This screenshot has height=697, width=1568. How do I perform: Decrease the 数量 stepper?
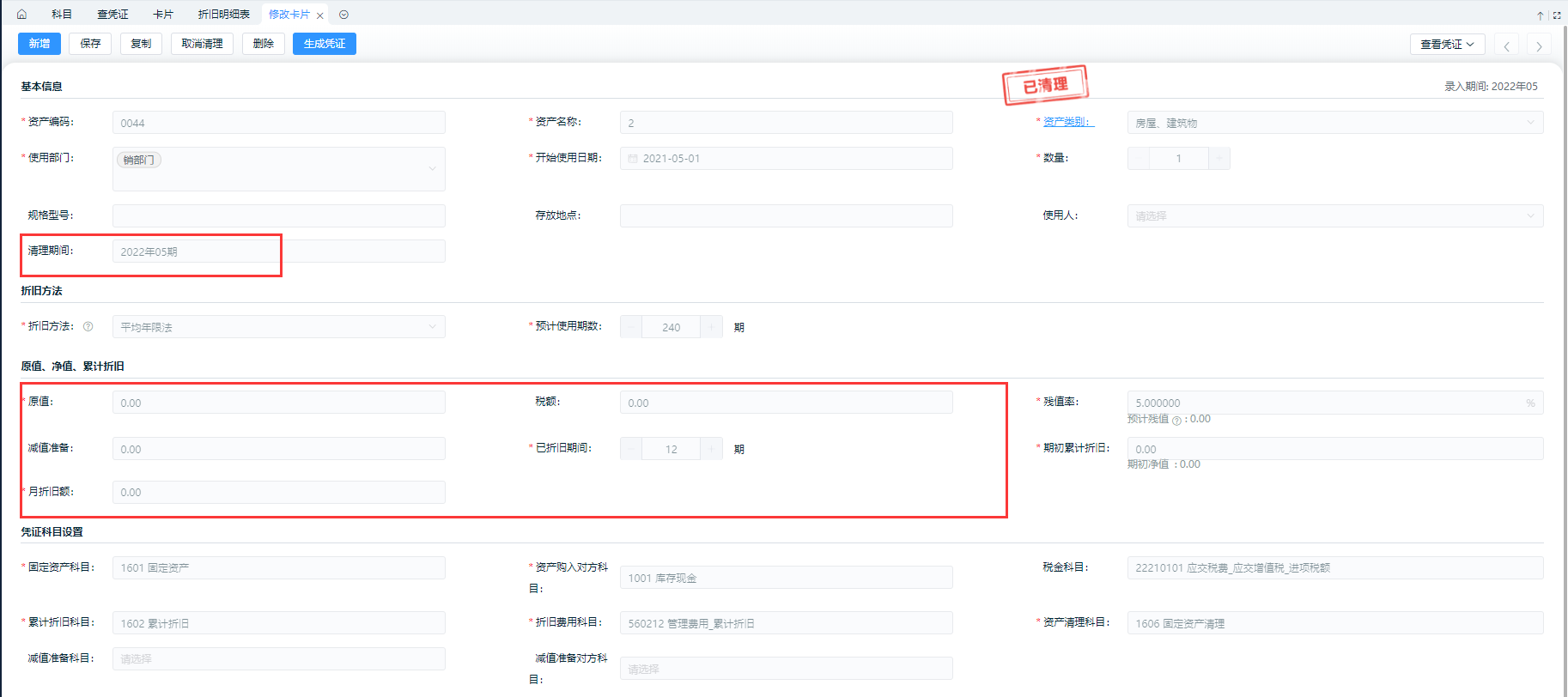[1139, 159]
